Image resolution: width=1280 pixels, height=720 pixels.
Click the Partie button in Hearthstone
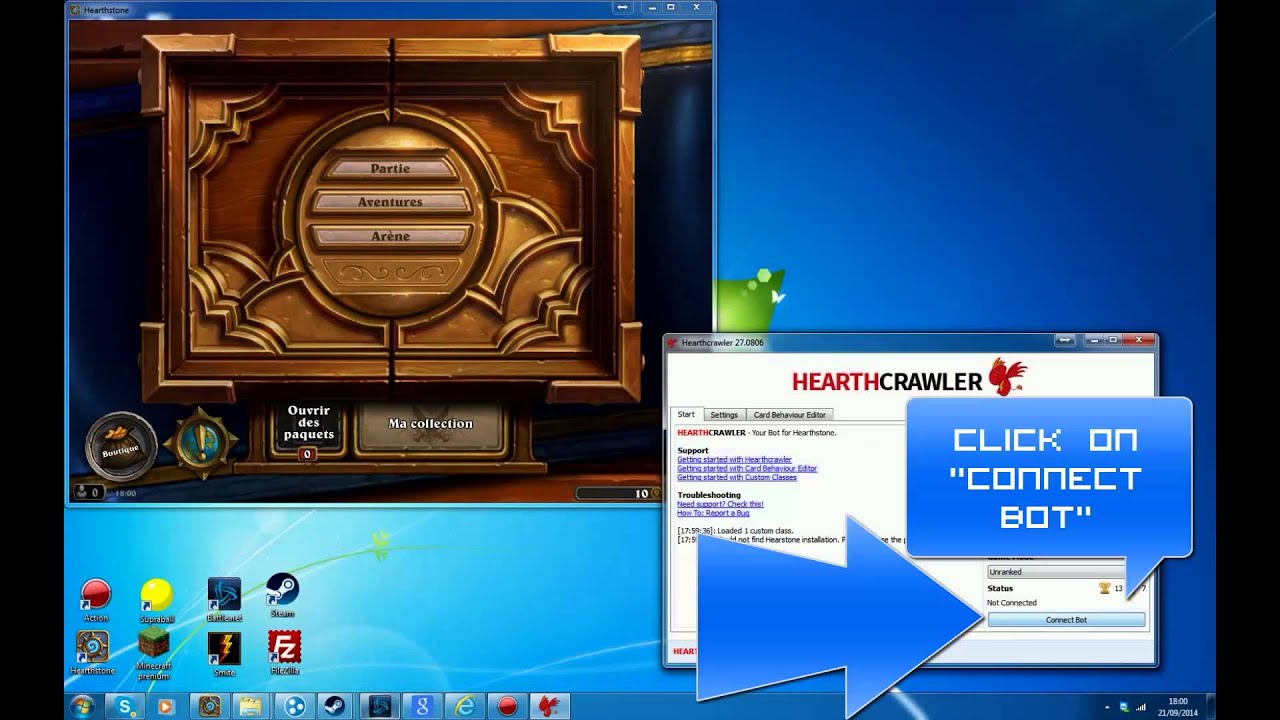390,169
